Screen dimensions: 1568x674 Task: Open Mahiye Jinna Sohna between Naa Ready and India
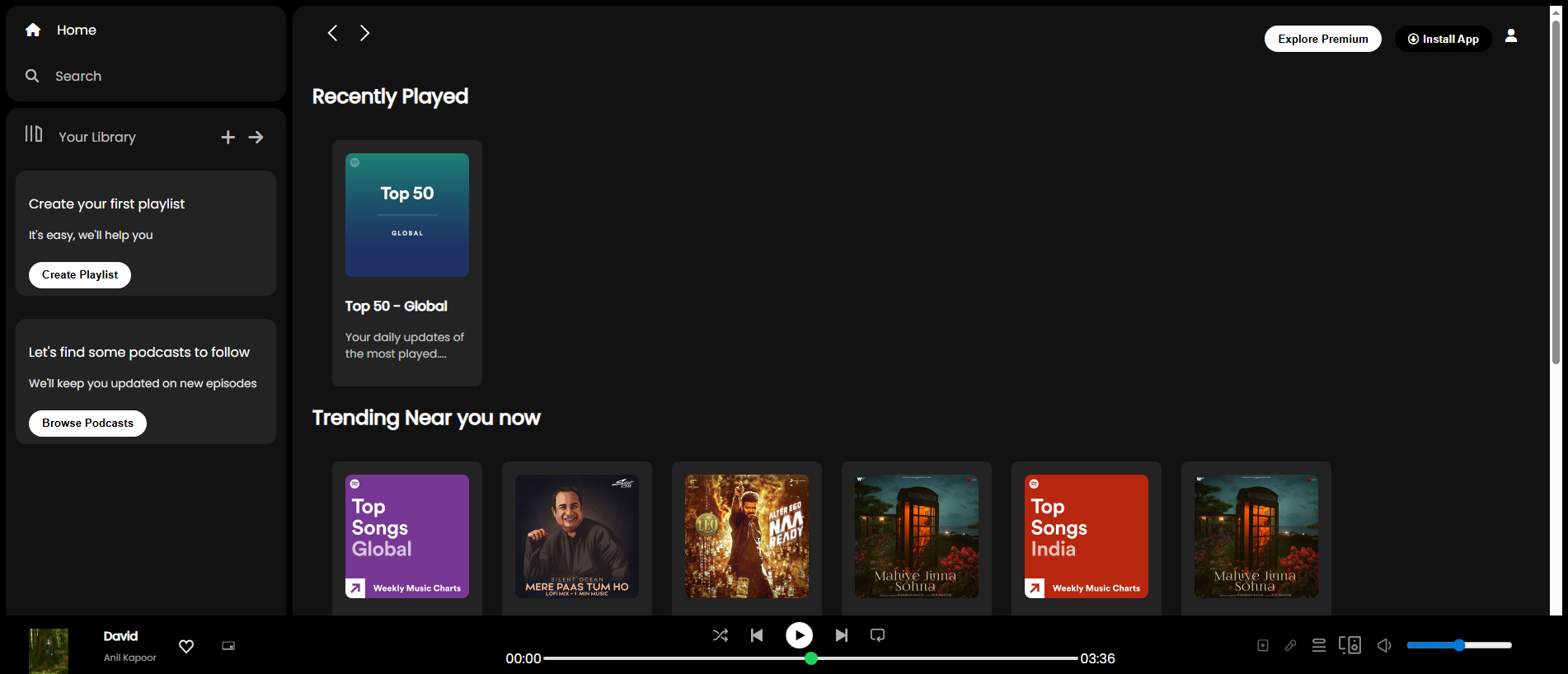(917, 536)
